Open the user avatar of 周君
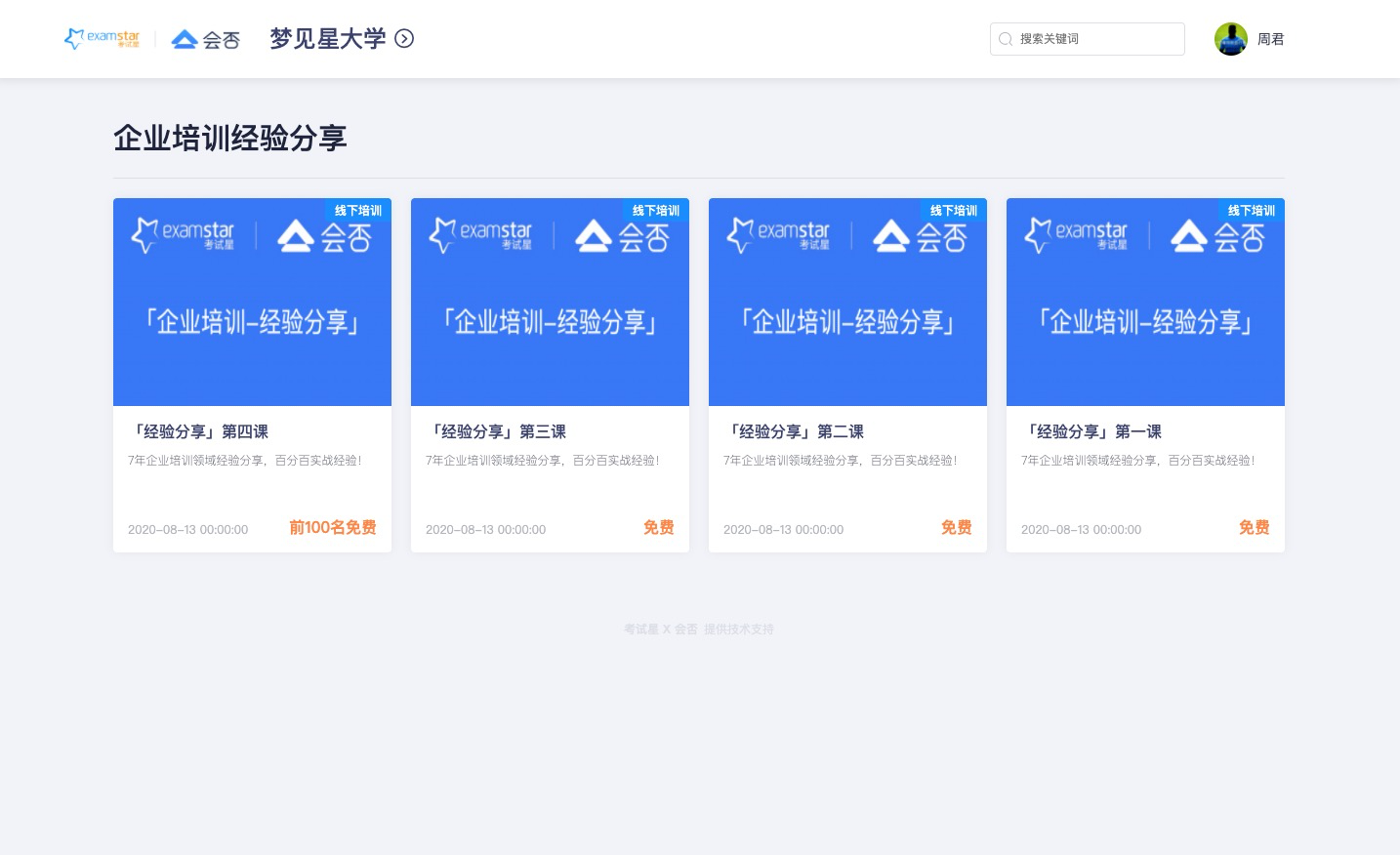Image resolution: width=1400 pixels, height=855 pixels. pos(1231,39)
